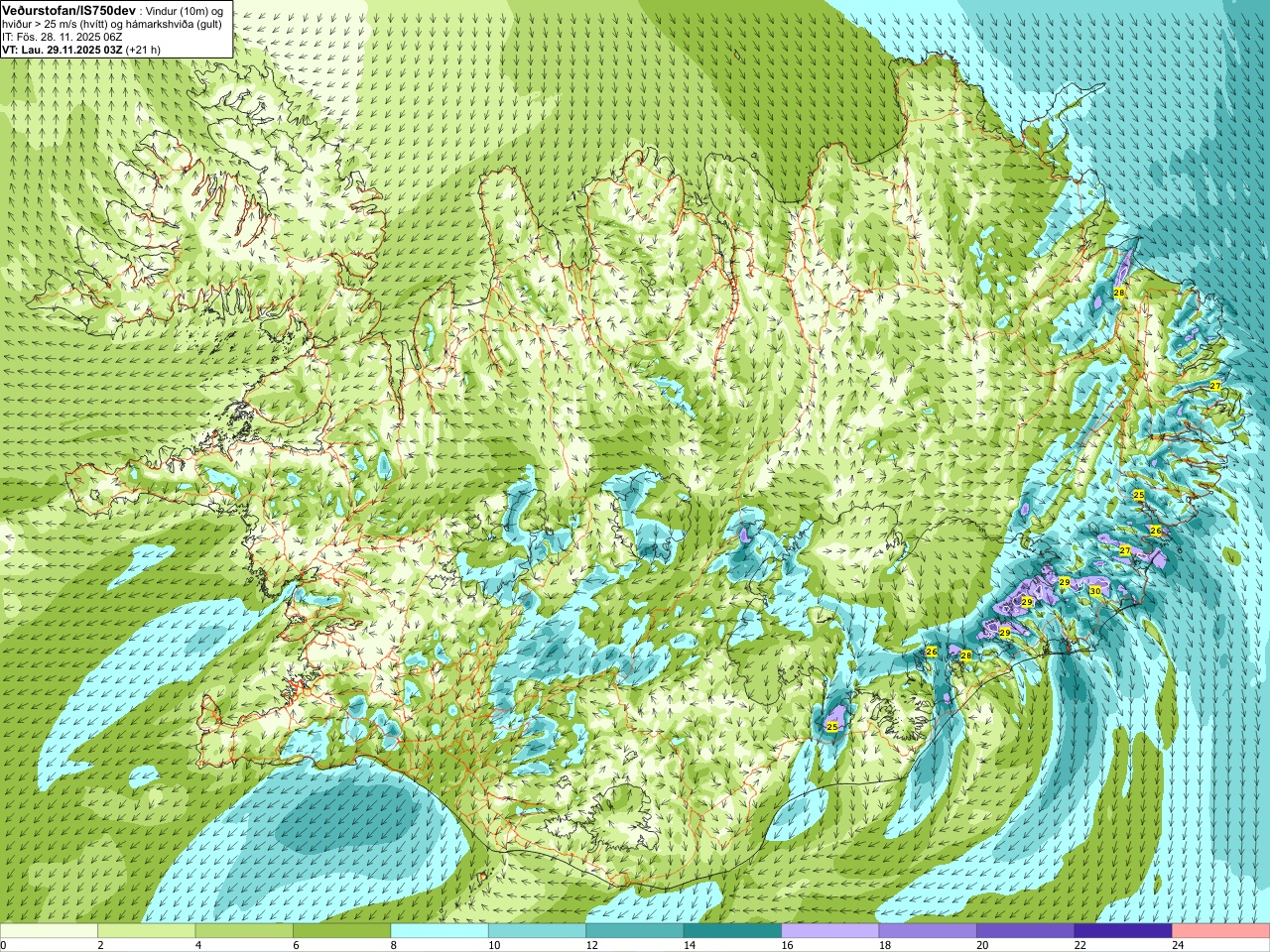Image resolution: width=1270 pixels, height=952 pixels.
Task: Select the turquoise 10–12 scale swatch
Action: tap(537, 931)
